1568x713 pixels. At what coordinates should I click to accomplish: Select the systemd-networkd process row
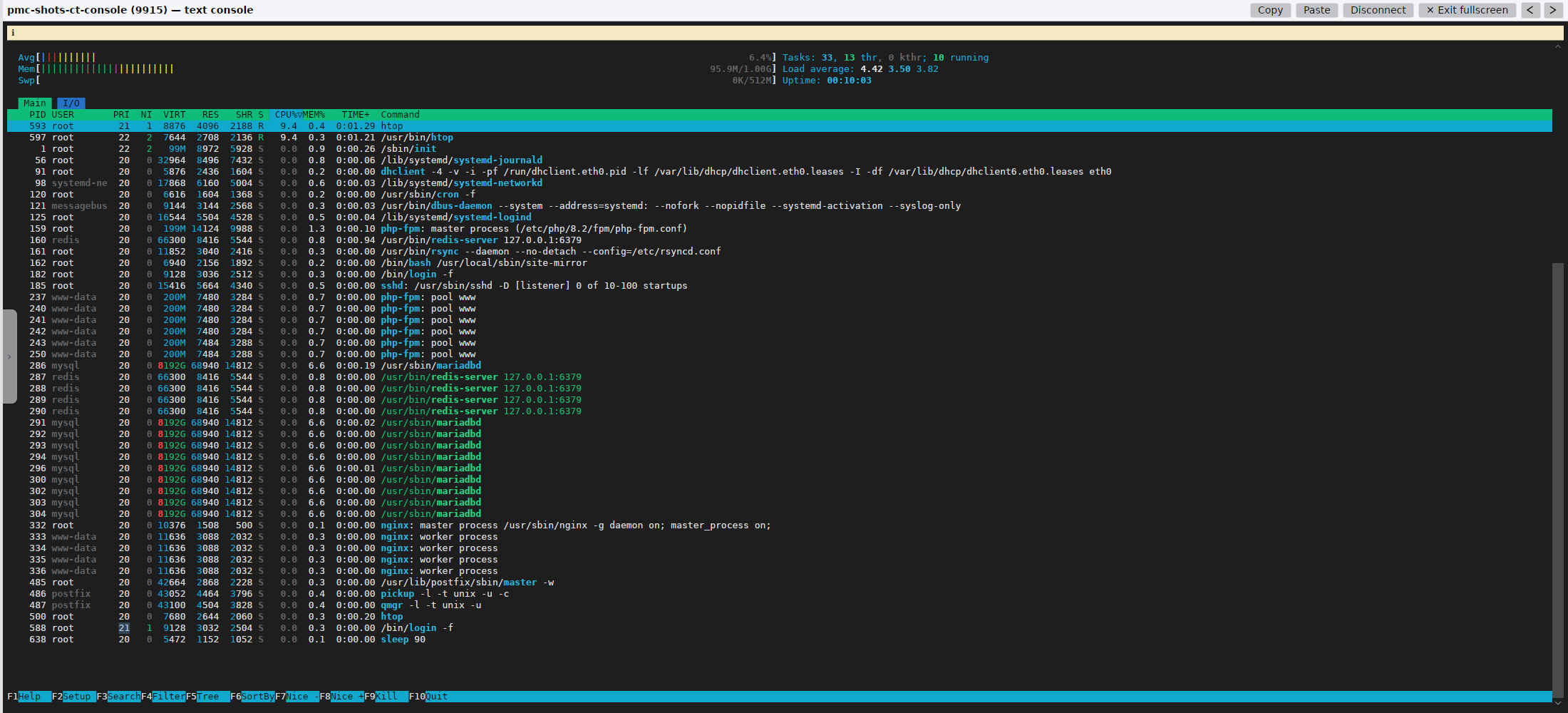(x=780, y=183)
